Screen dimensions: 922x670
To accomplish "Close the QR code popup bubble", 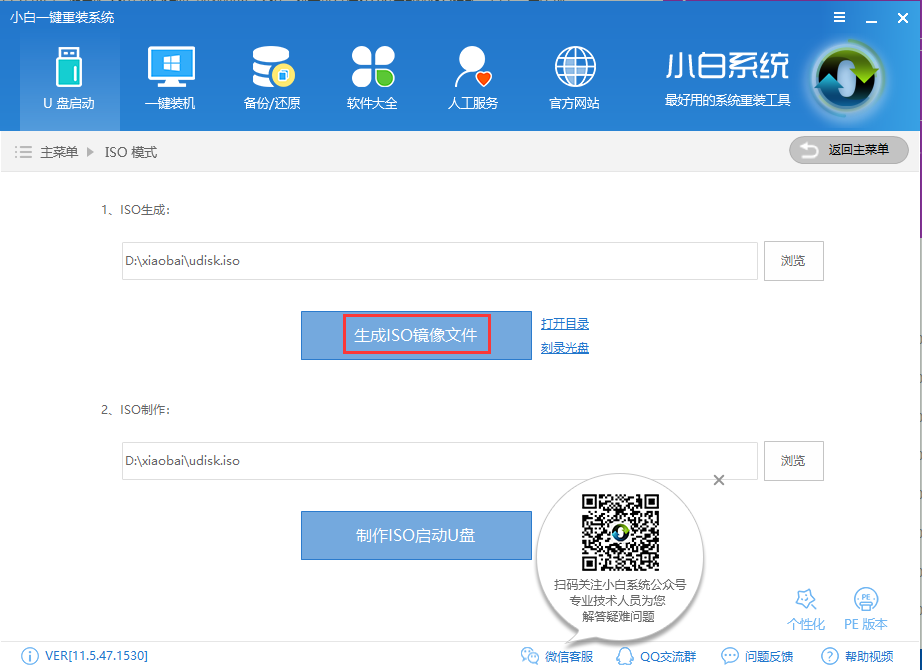I will [x=719, y=480].
